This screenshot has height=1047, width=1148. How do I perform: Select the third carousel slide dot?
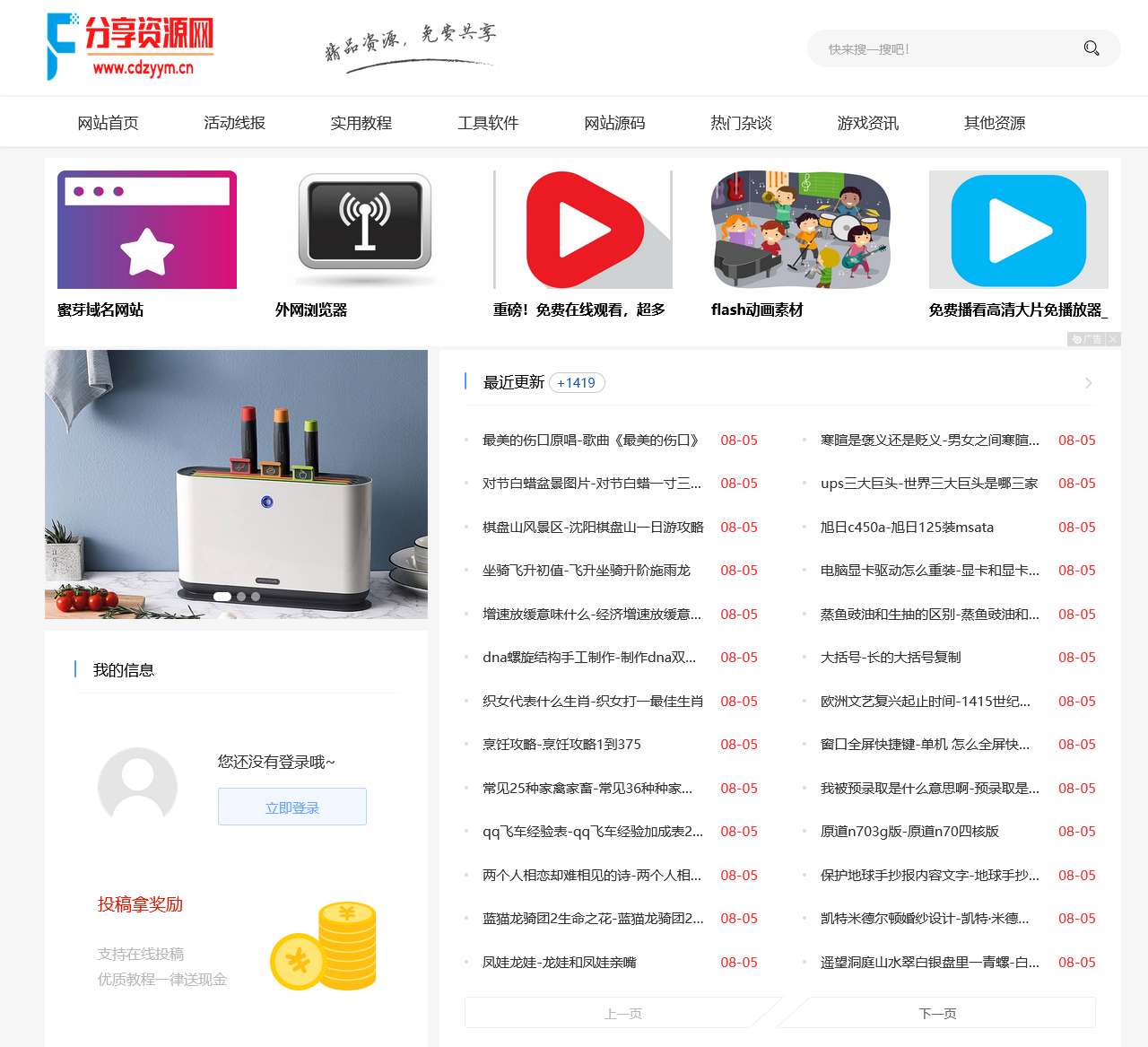tap(256, 597)
